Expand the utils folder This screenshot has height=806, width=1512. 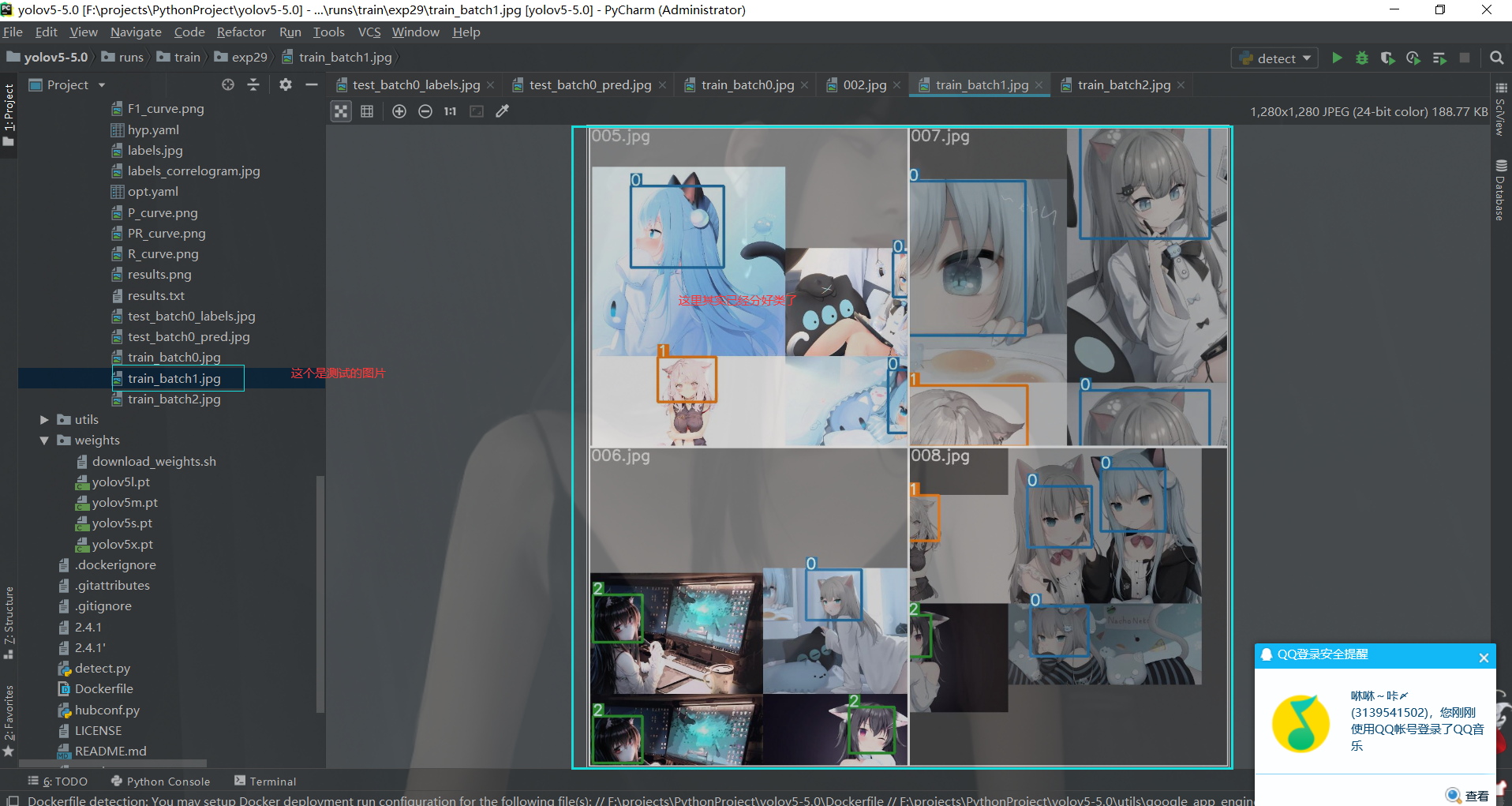coord(44,420)
